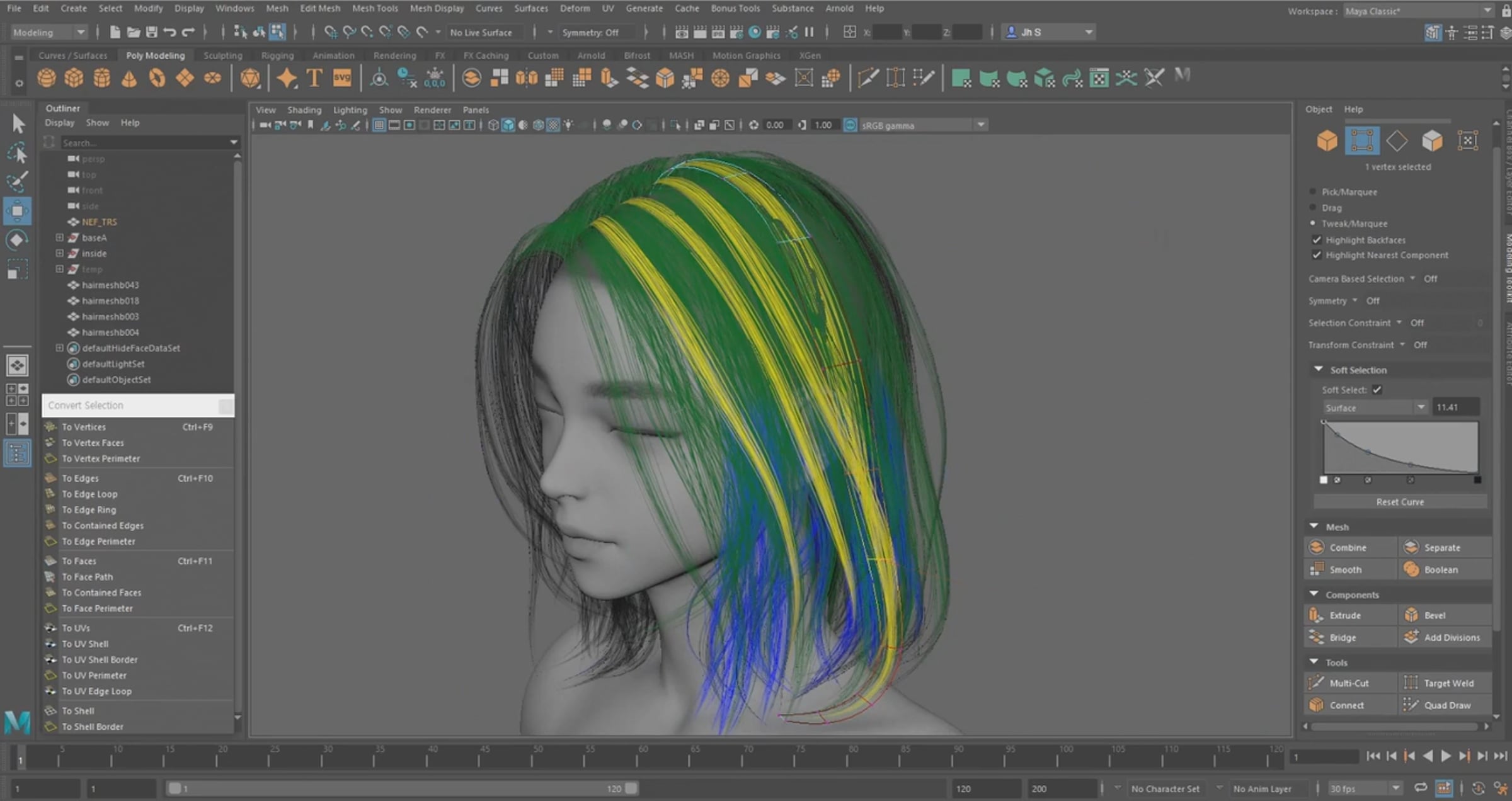The image size is (1512, 801).
Task: Click the polygon Type text shelf icon
Action: point(314,78)
